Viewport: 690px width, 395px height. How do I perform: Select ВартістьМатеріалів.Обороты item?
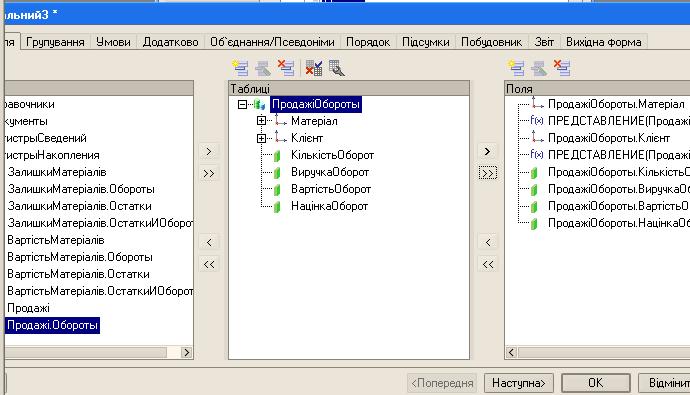click(x=80, y=257)
